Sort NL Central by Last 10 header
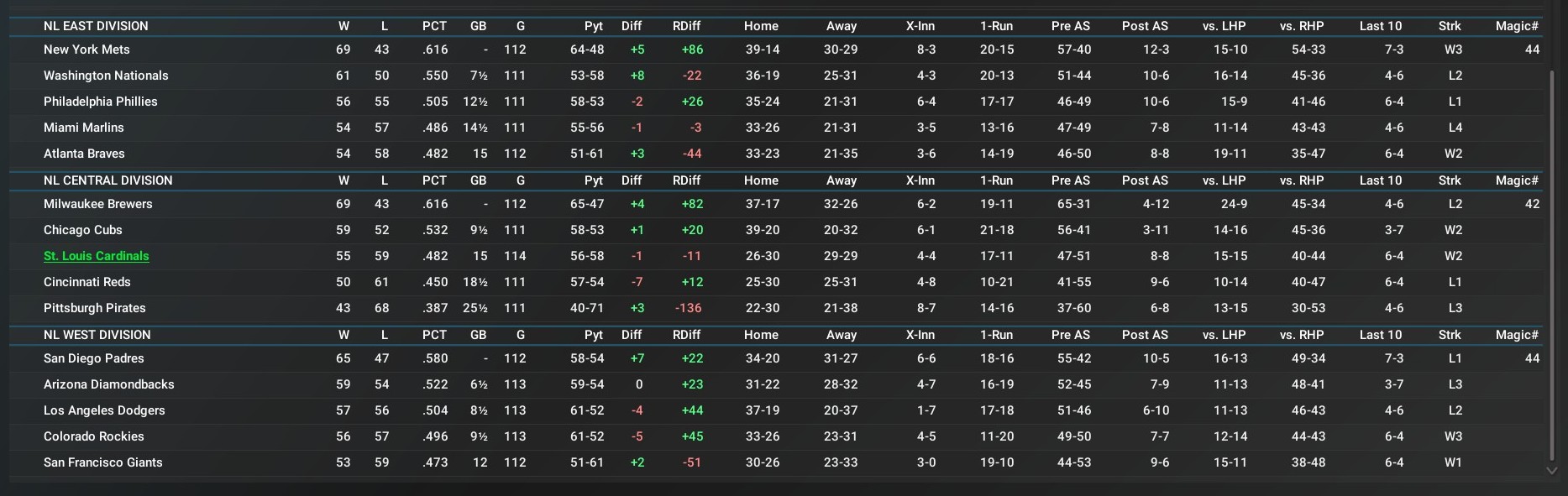Image resolution: width=1568 pixels, height=496 pixels. click(x=1381, y=180)
